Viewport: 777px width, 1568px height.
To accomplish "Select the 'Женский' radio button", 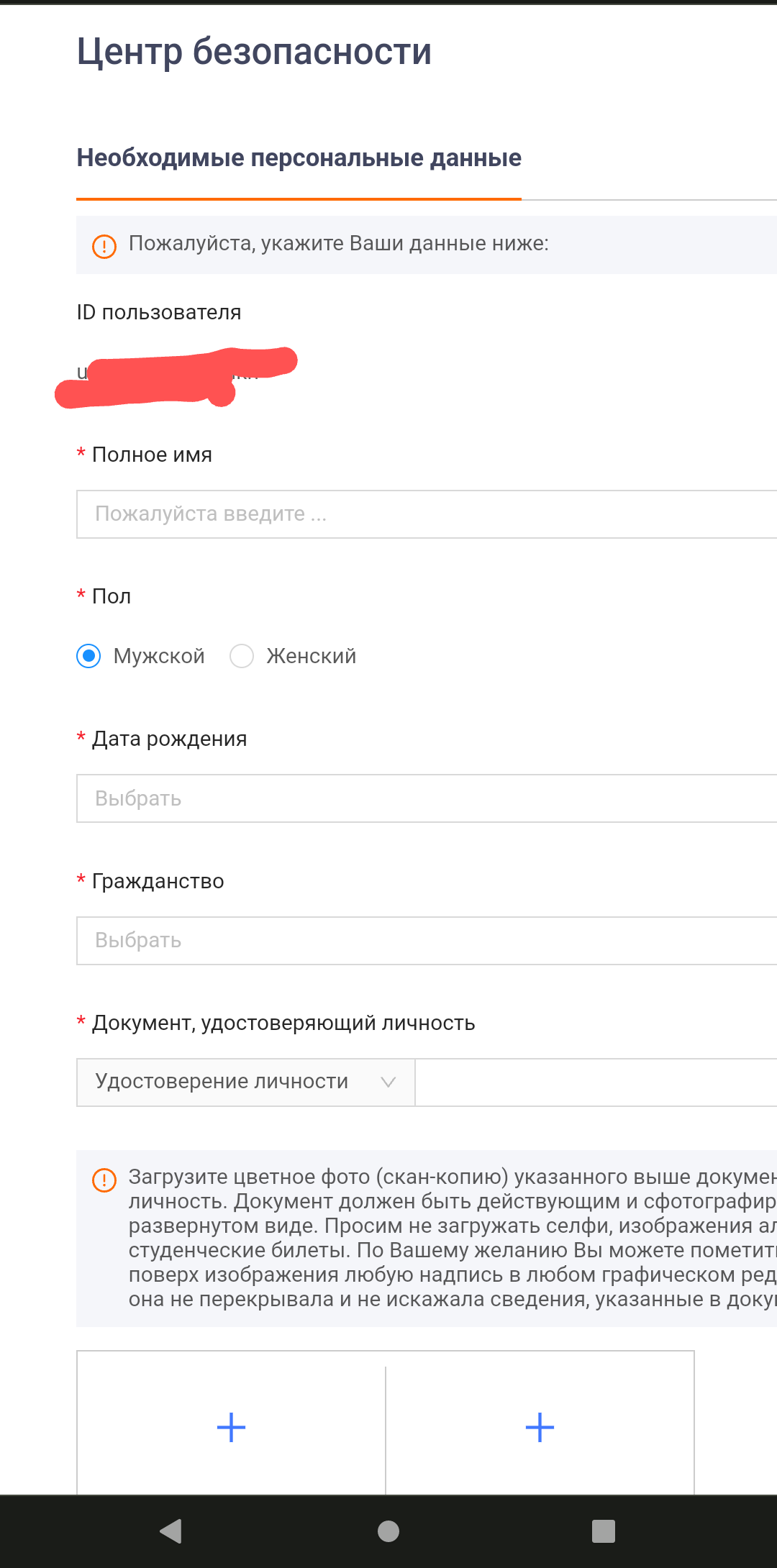I will coord(242,656).
